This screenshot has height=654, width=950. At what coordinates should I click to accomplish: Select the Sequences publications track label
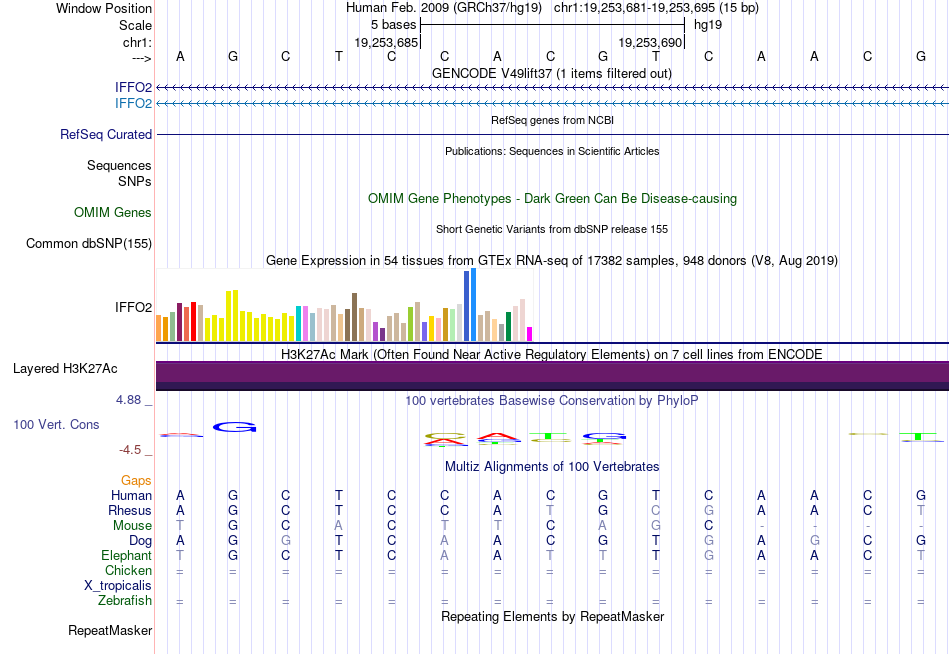click(119, 165)
